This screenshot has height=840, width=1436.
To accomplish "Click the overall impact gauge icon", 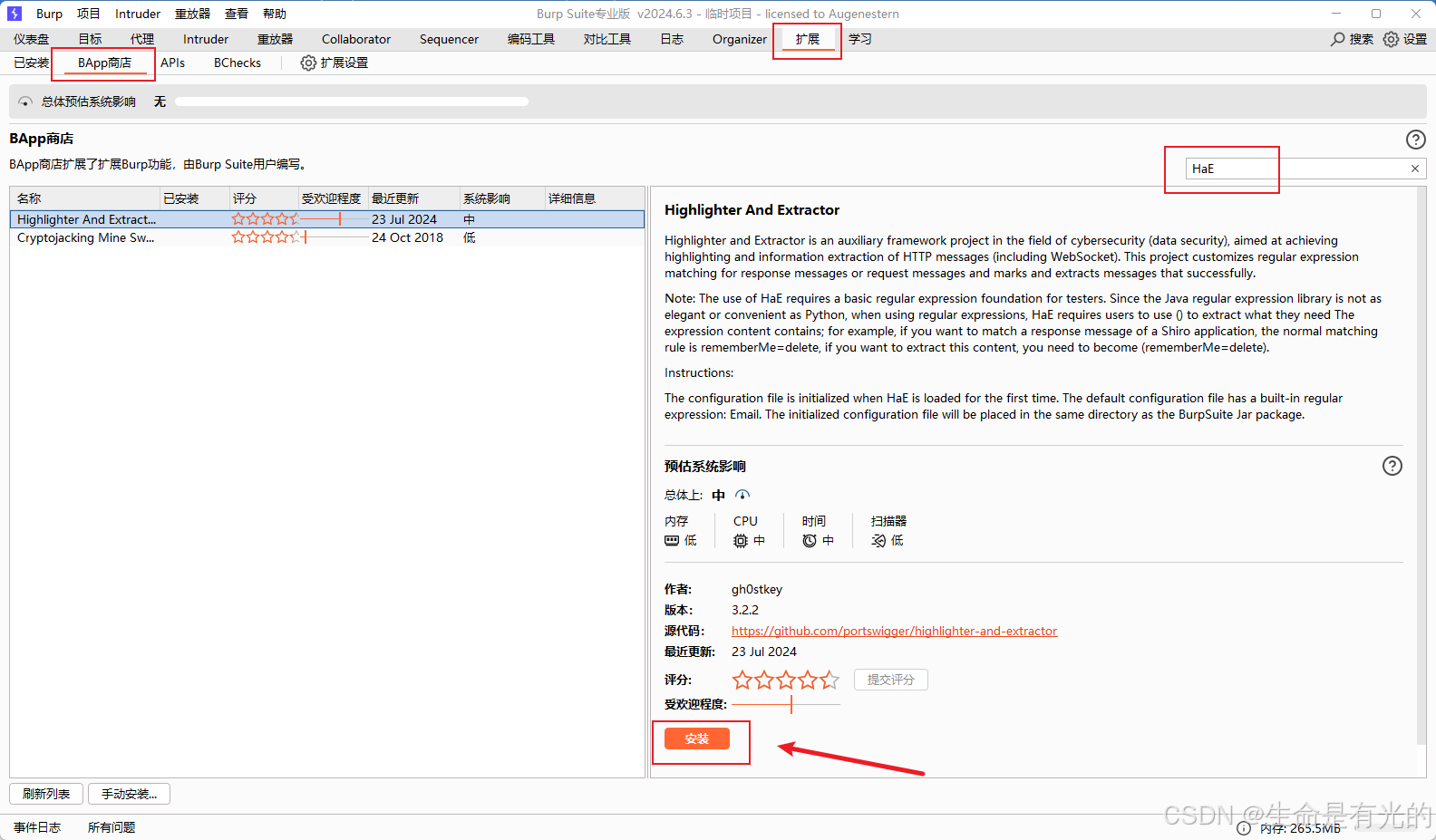I will coord(742,495).
